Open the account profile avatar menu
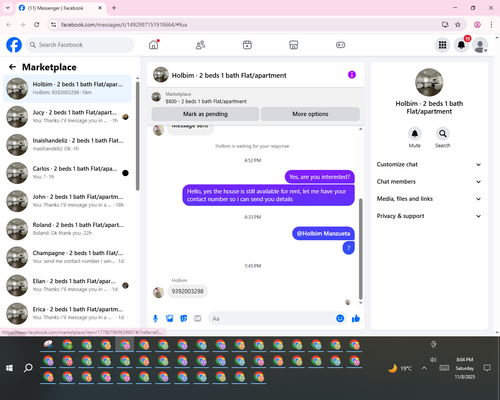 480,45
